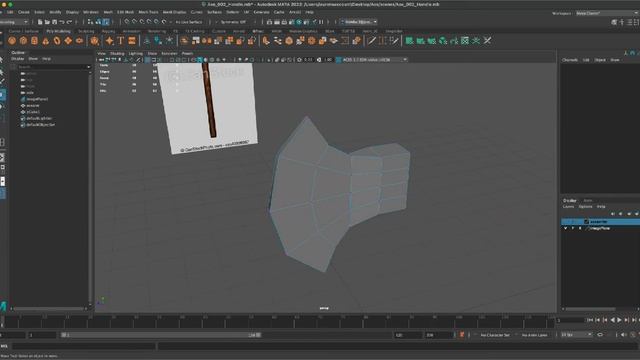The image size is (640, 360).
Task: Click the selected layer's color box
Action: [x=586, y=222]
